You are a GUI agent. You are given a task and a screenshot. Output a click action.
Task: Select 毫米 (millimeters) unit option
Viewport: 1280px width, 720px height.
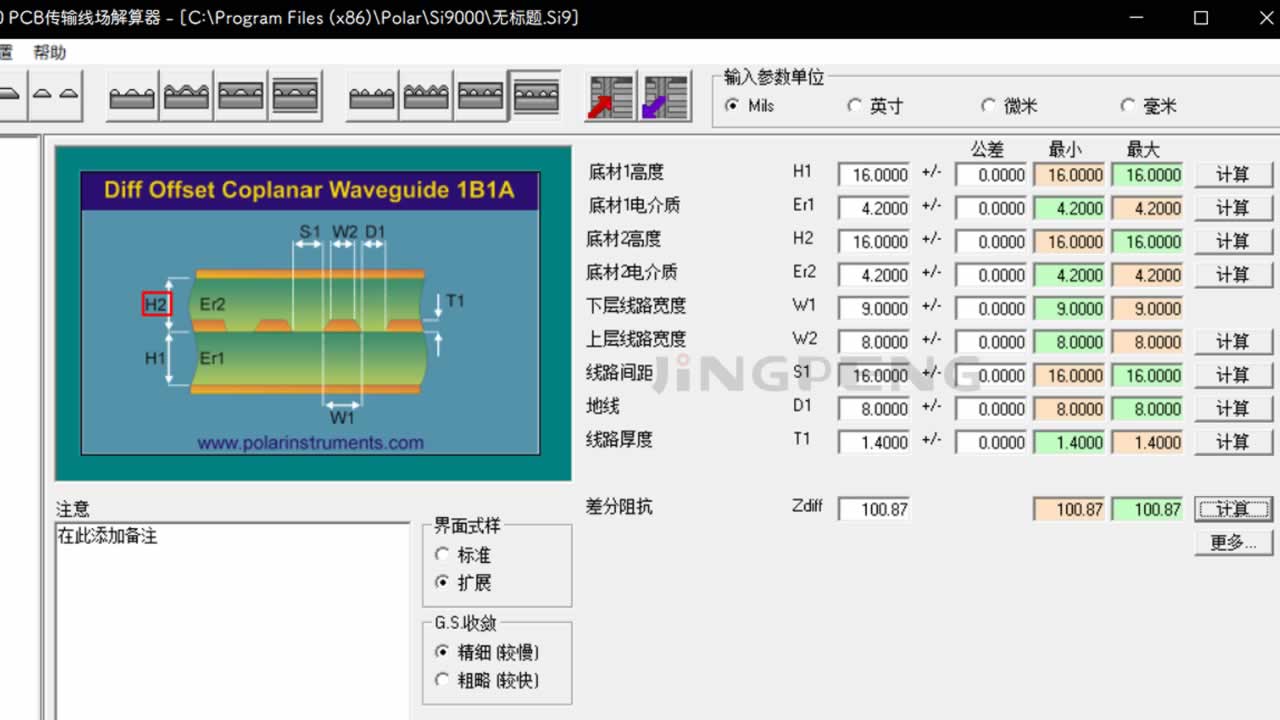1148,105
